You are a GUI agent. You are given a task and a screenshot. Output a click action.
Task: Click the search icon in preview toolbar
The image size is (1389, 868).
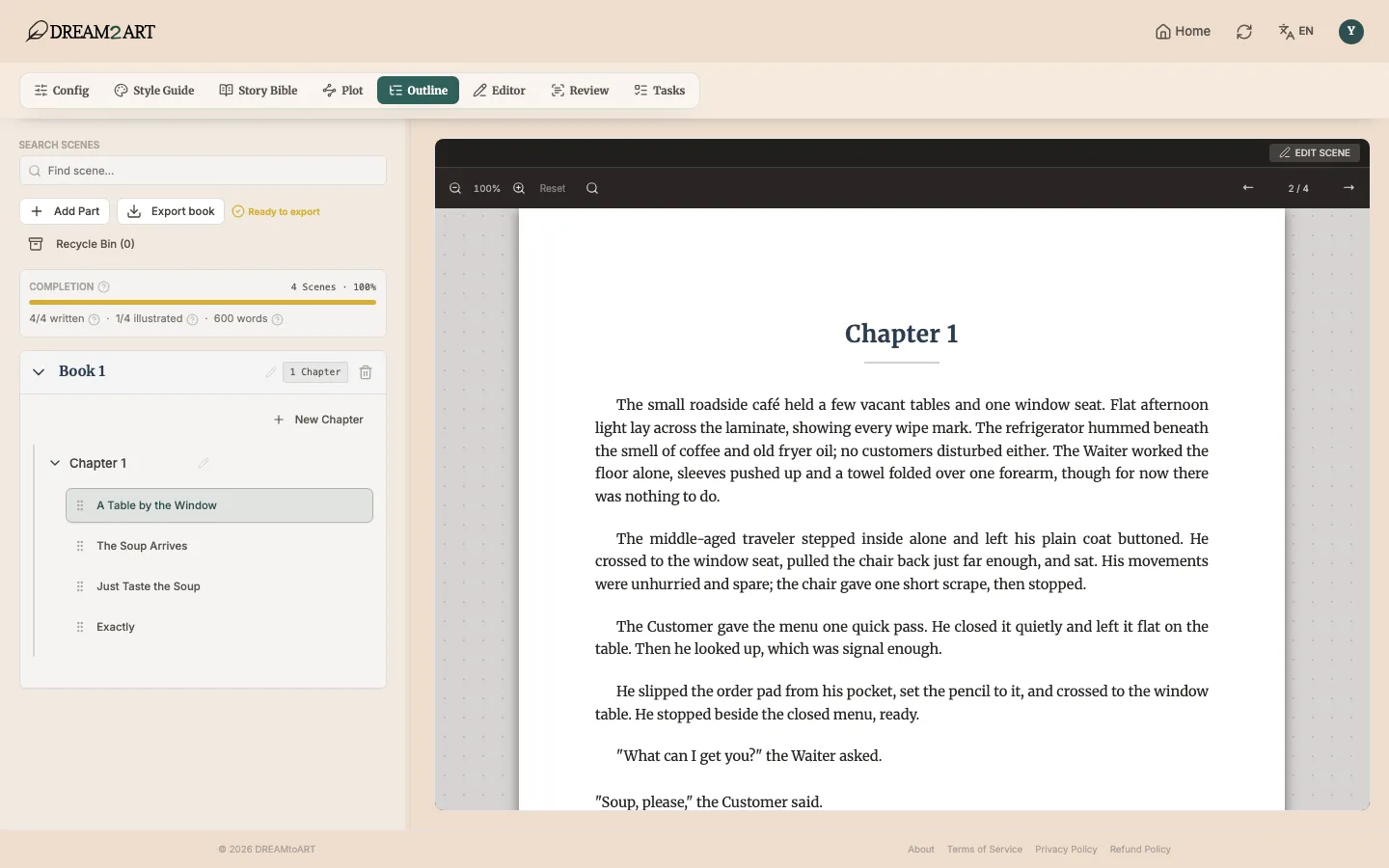592,188
